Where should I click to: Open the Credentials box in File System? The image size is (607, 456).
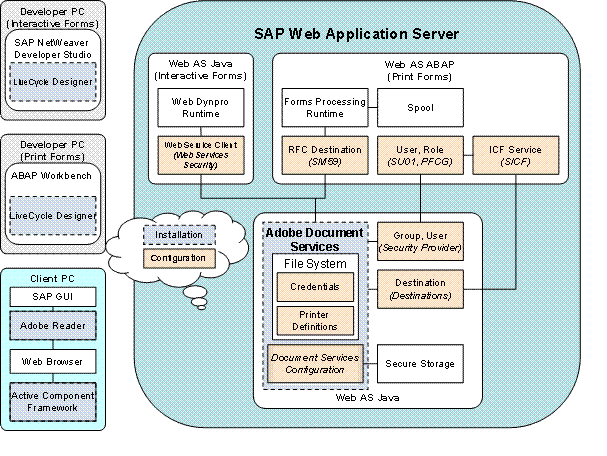tap(314, 287)
